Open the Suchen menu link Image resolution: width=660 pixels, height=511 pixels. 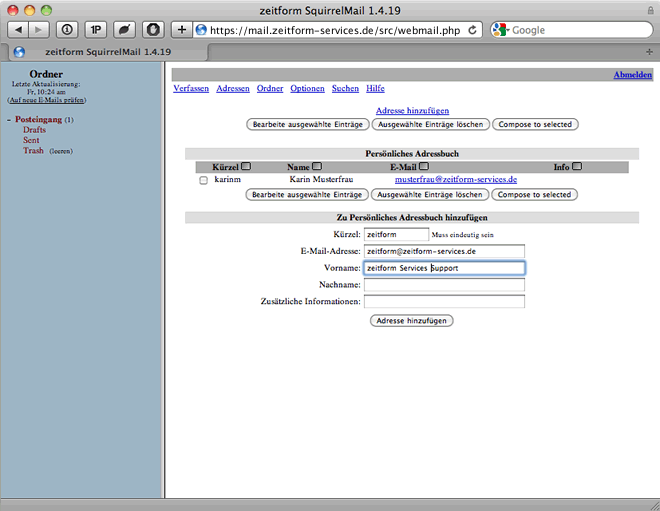345,88
